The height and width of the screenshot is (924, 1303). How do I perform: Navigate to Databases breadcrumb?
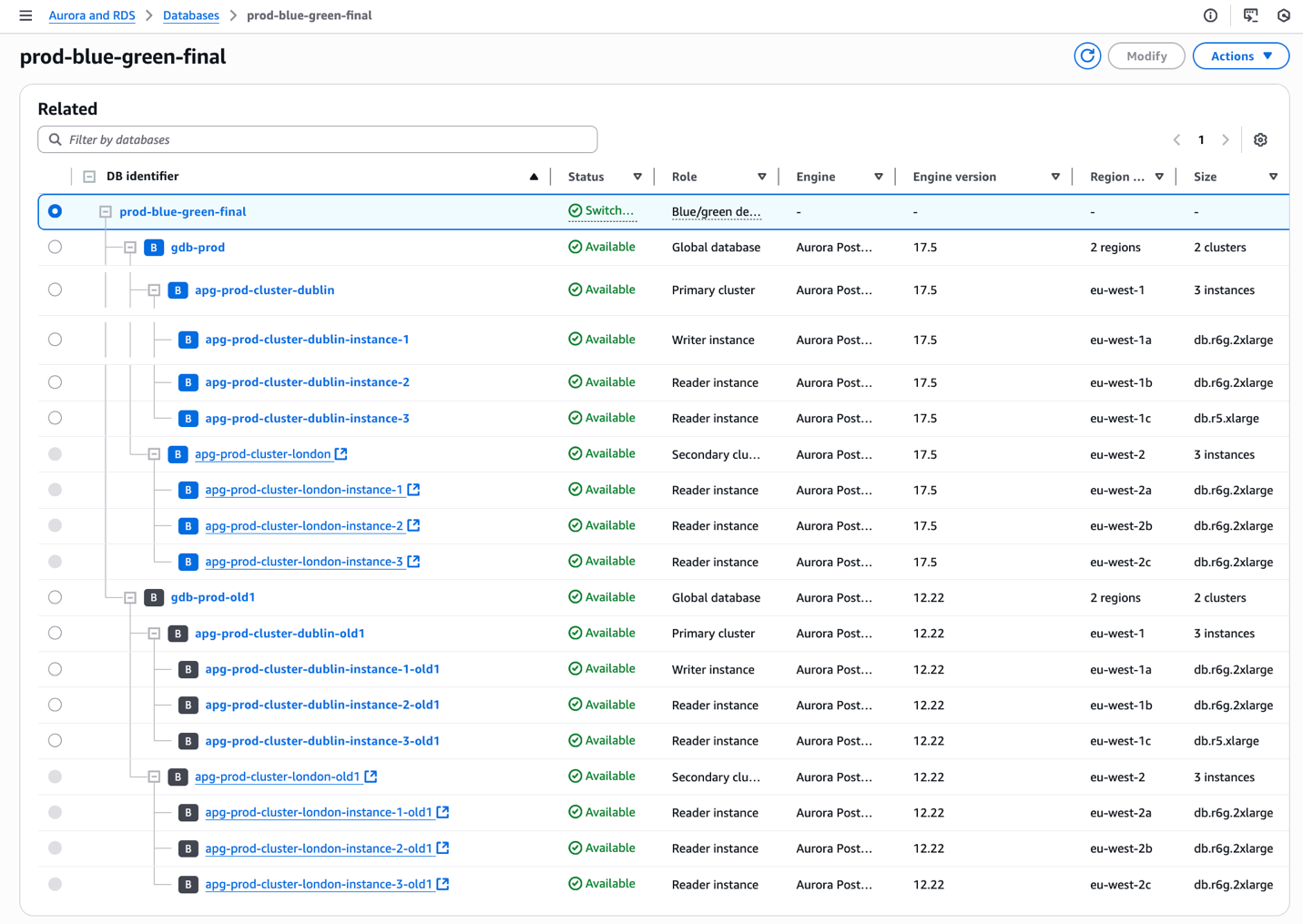[190, 15]
